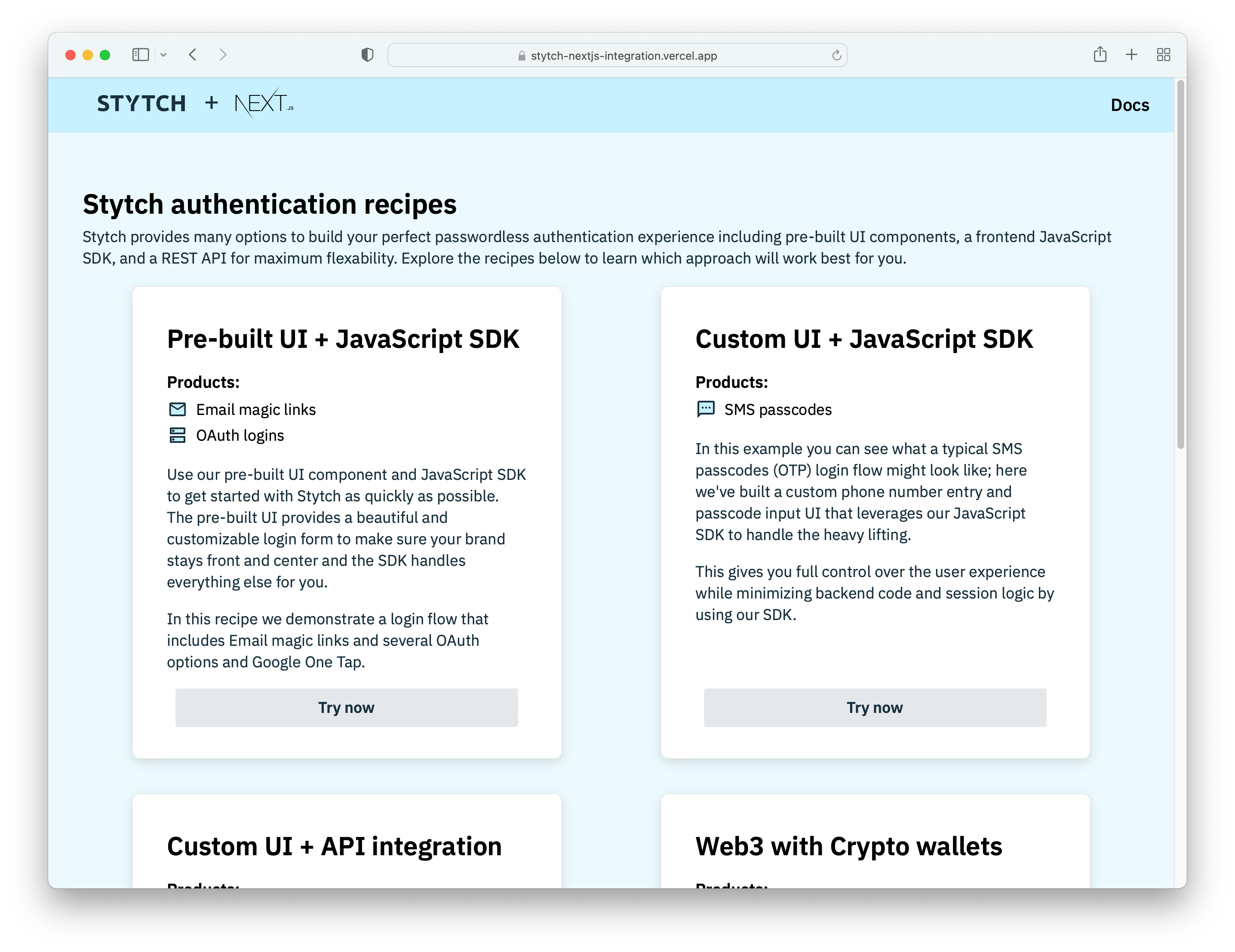Click Try now under Pre-built UI card
The height and width of the screenshot is (952, 1235).
tap(347, 707)
